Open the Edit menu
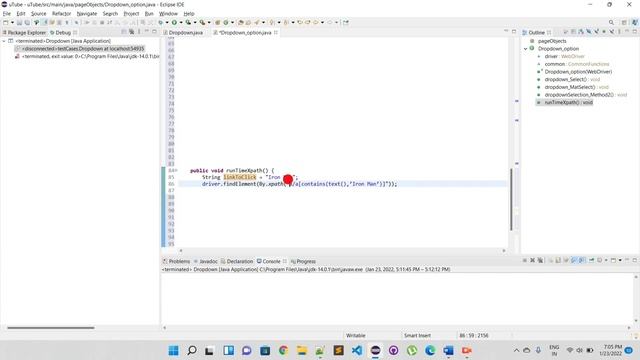The image size is (640, 360). coord(20,13)
